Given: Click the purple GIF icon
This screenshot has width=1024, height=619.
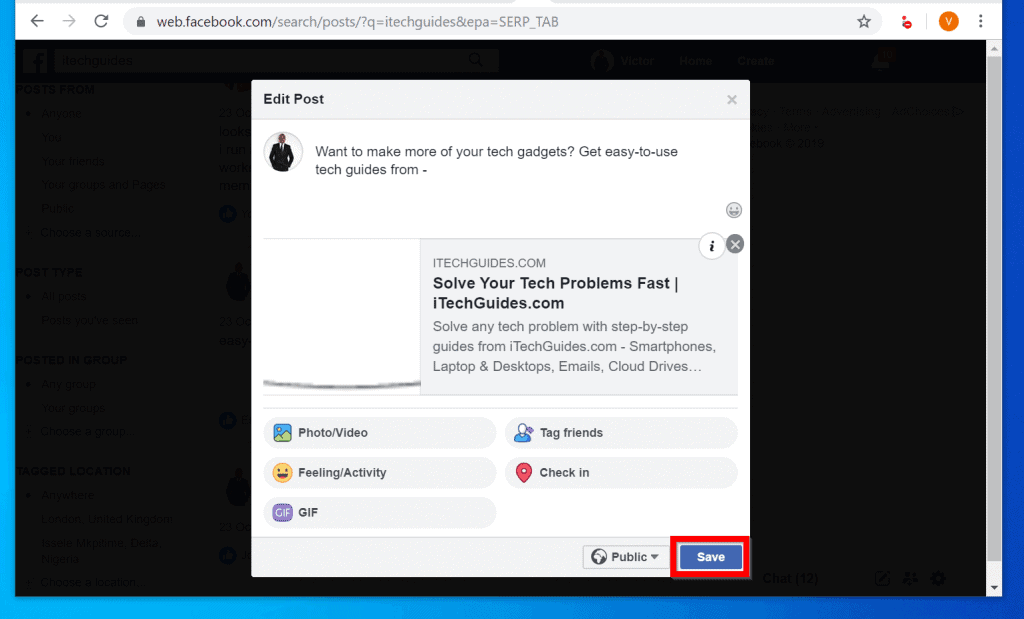Looking at the screenshot, I should (282, 513).
